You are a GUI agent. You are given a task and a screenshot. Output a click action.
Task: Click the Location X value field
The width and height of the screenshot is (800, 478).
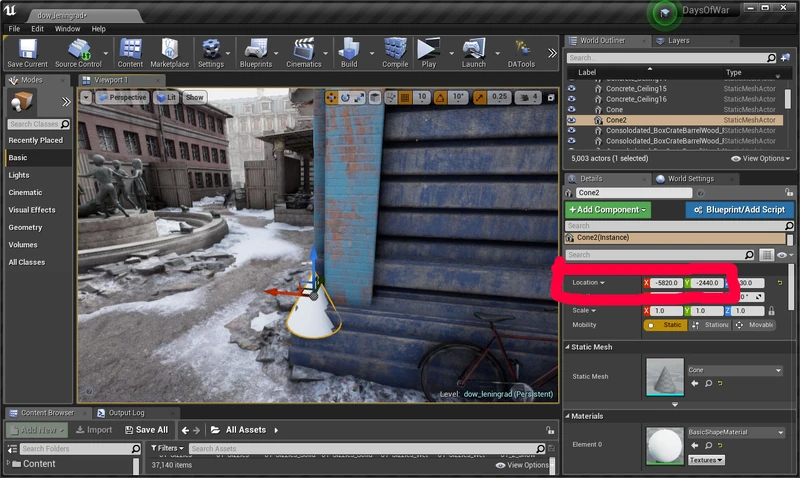pos(664,283)
